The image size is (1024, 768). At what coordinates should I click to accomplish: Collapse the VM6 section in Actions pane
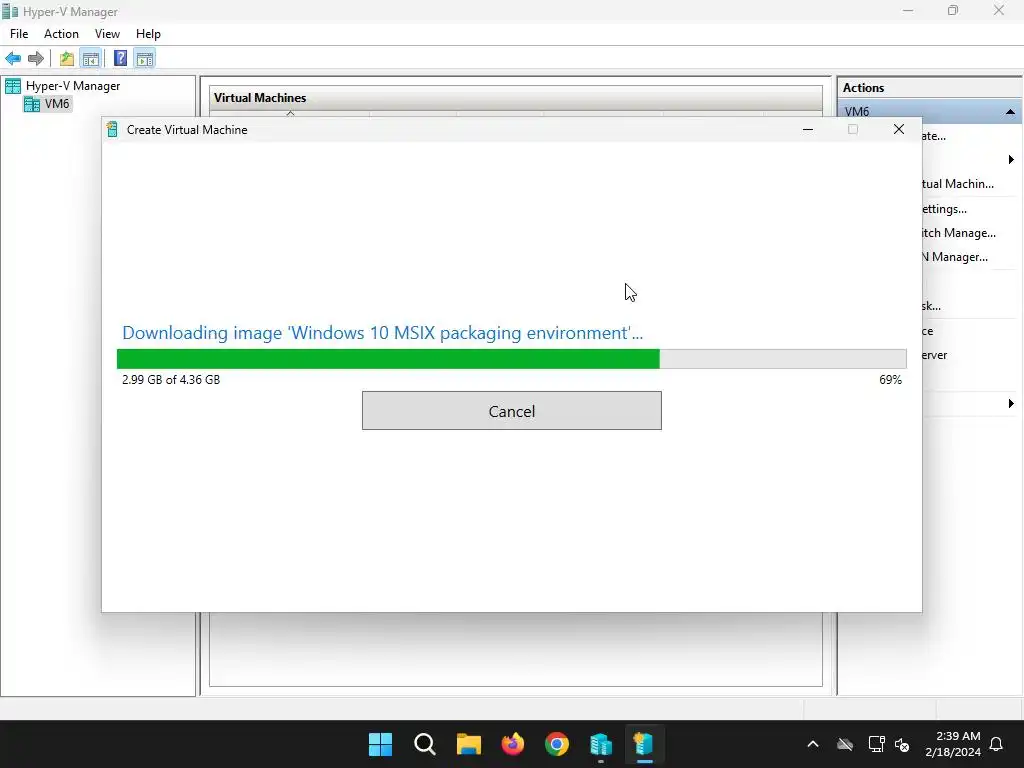[x=1010, y=112]
